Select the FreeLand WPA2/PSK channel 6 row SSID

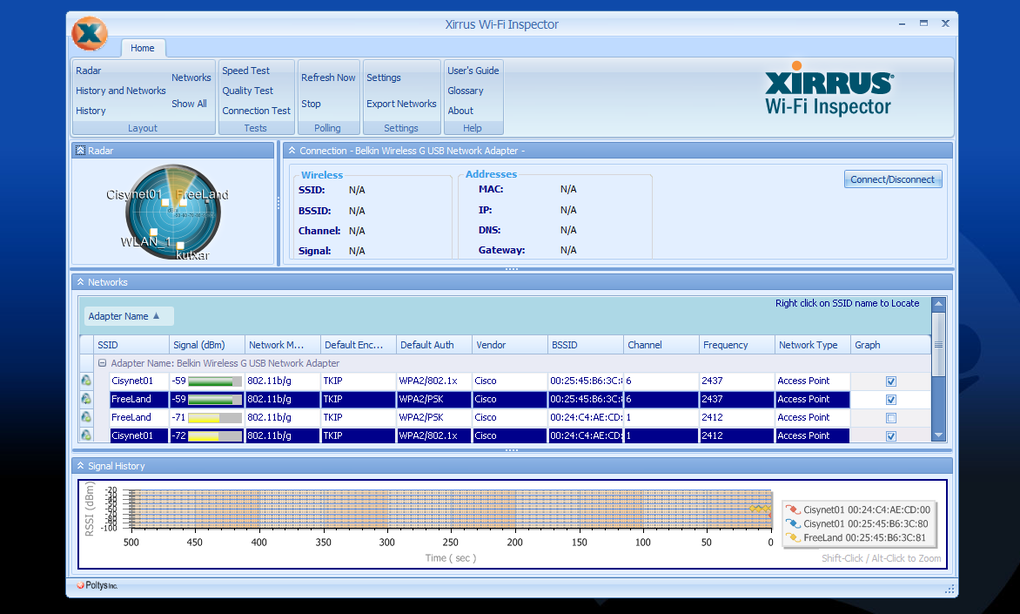coord(139,399)
